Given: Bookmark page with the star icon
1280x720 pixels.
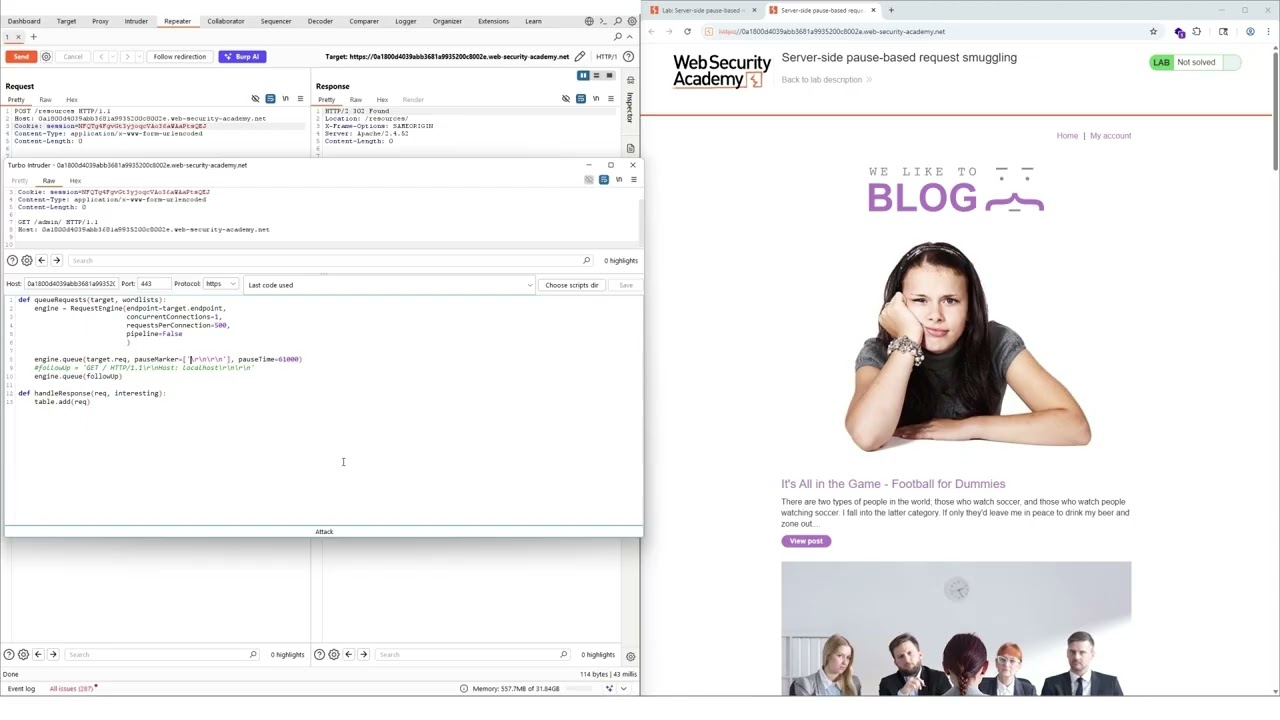Looking at the screenshot, I should pos(1153,32).
